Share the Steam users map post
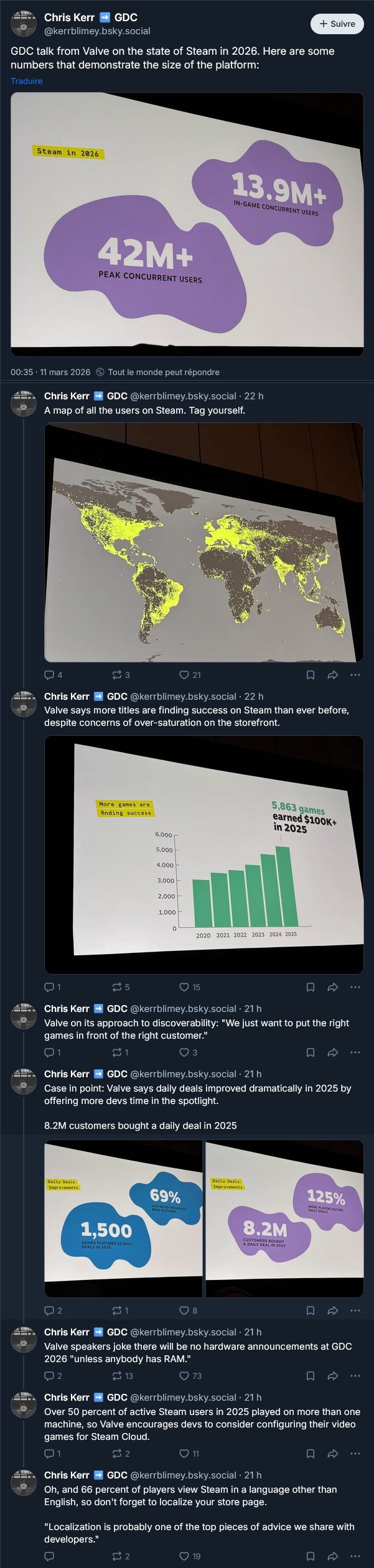This screenshot has width=374, height=1568. [333, 675]
